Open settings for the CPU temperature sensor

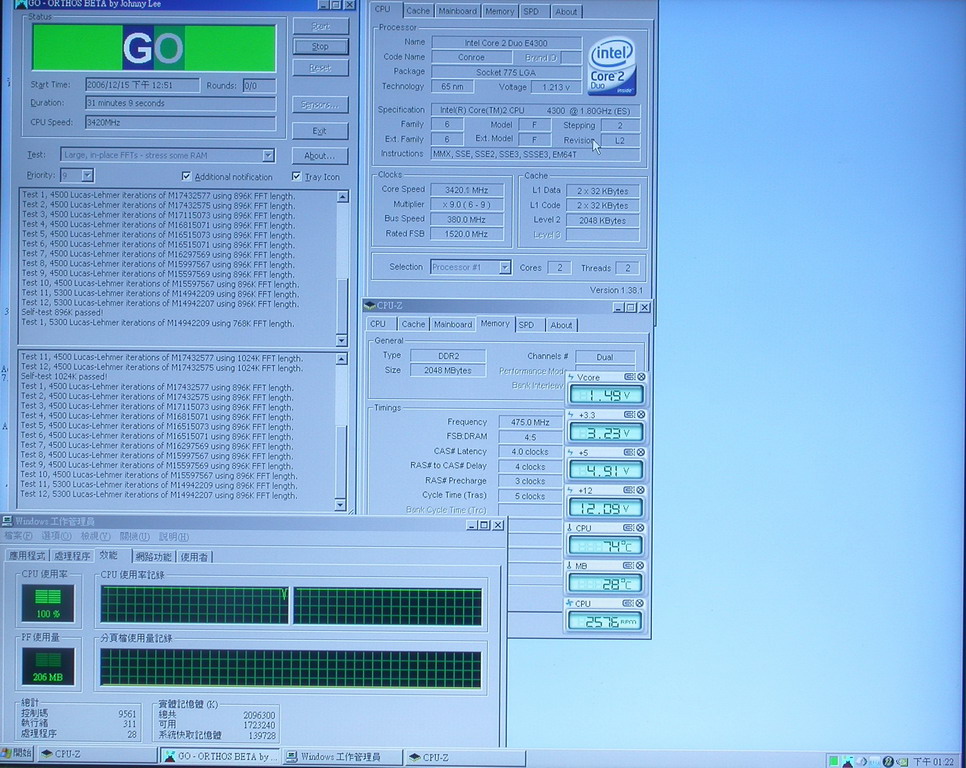[x=630, y=528]
